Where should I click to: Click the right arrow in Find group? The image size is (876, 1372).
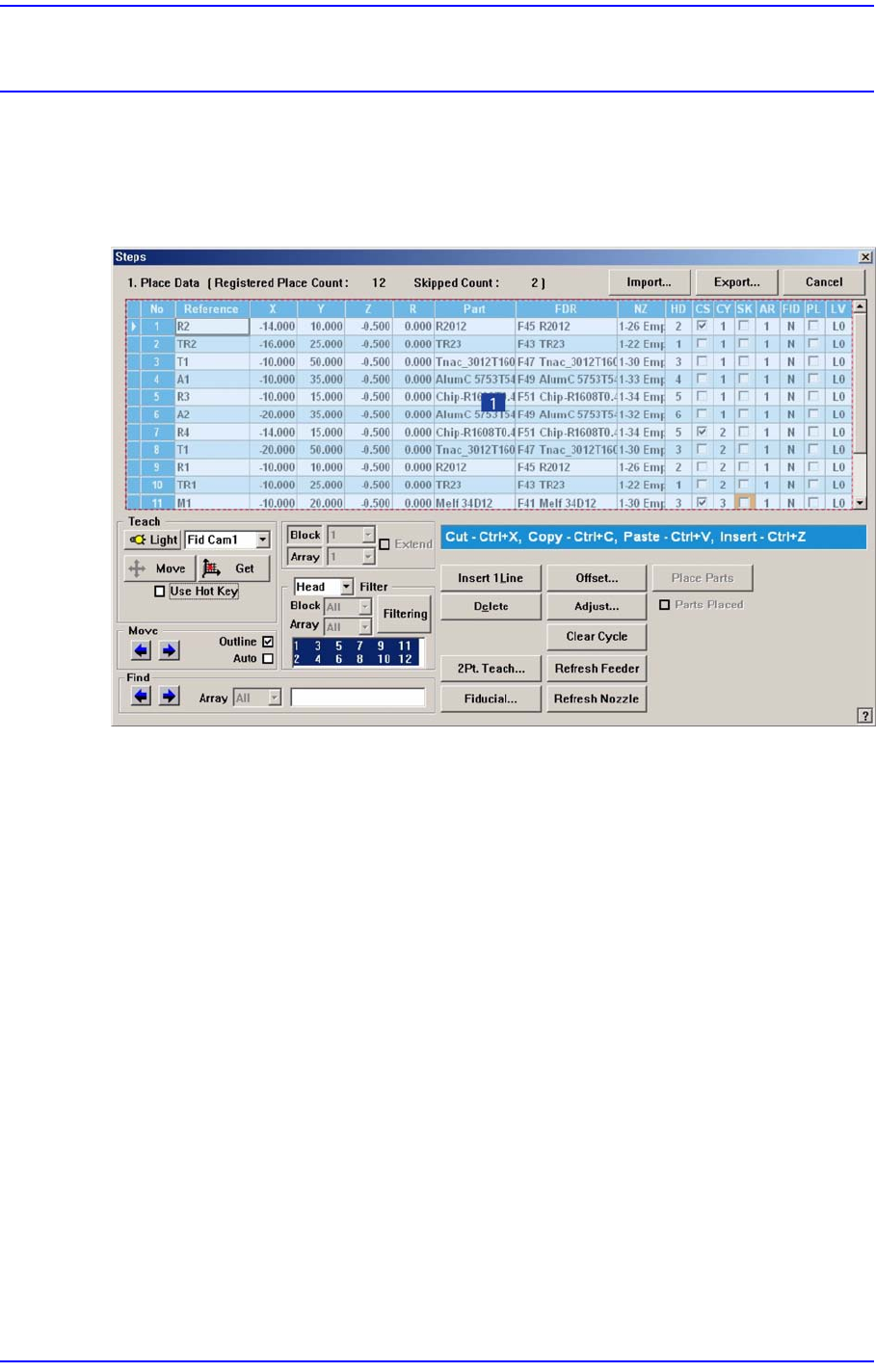click(169, 696)
